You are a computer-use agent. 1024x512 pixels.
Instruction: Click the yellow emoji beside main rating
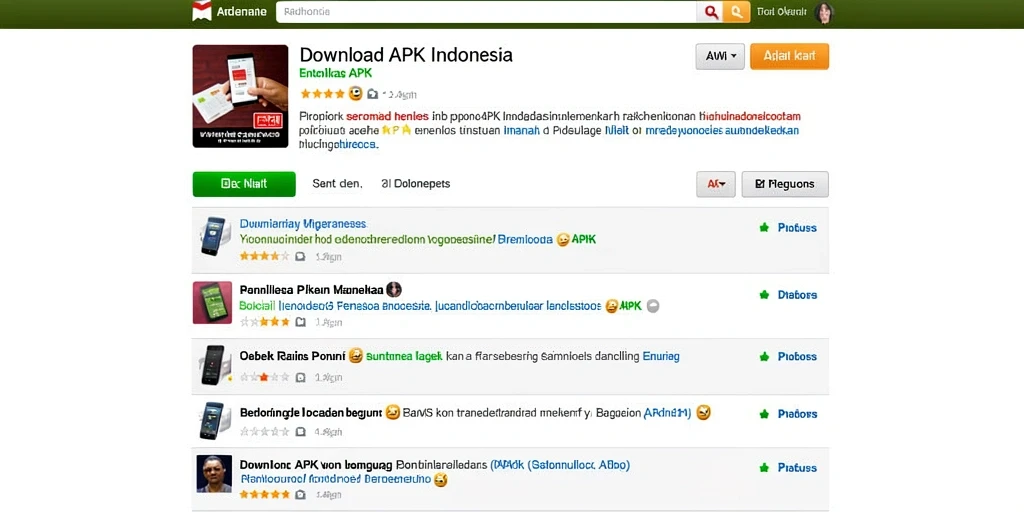point(355,93)
